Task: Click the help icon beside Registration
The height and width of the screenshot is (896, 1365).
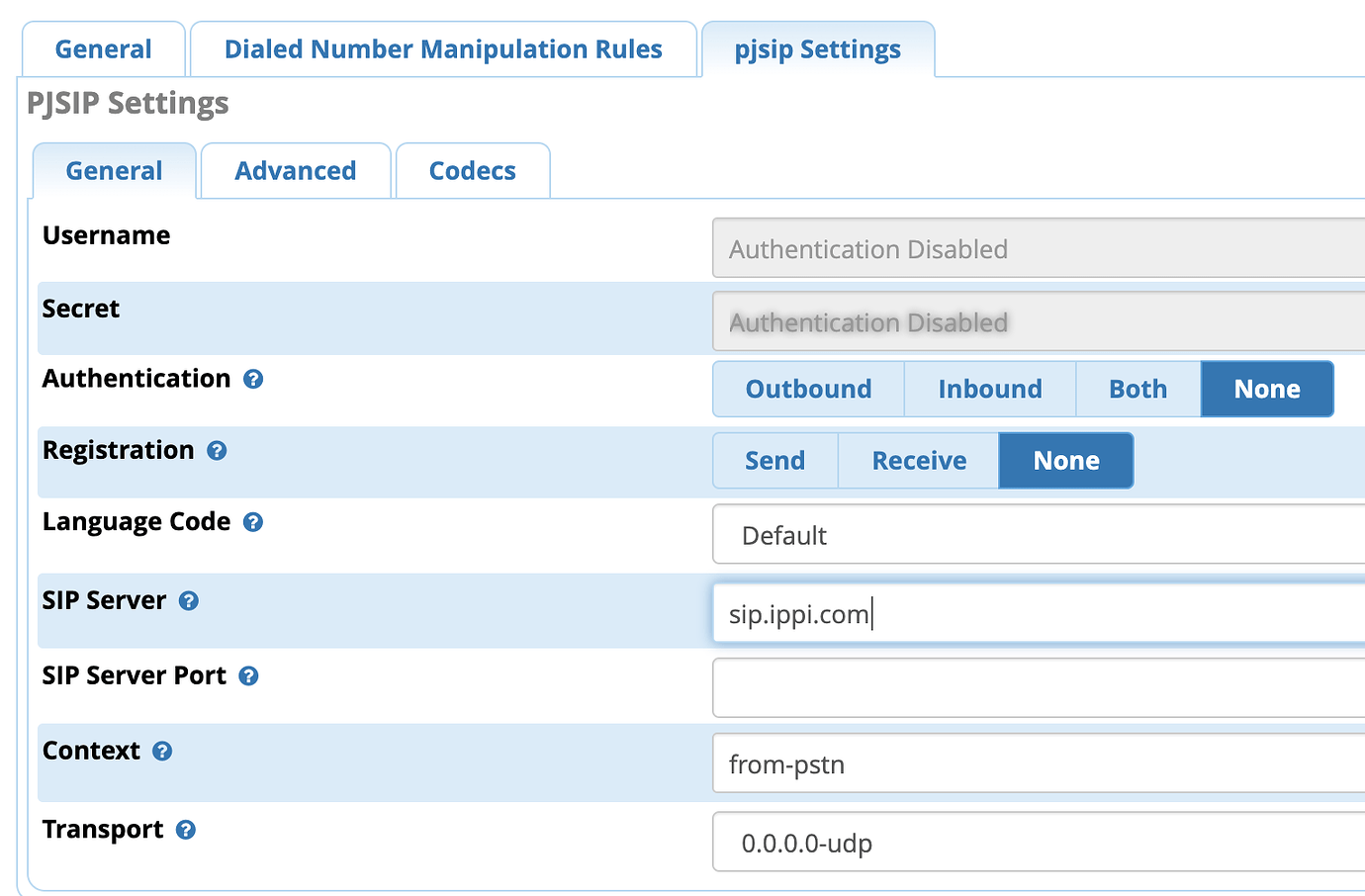Action: (x=217, y=451)
